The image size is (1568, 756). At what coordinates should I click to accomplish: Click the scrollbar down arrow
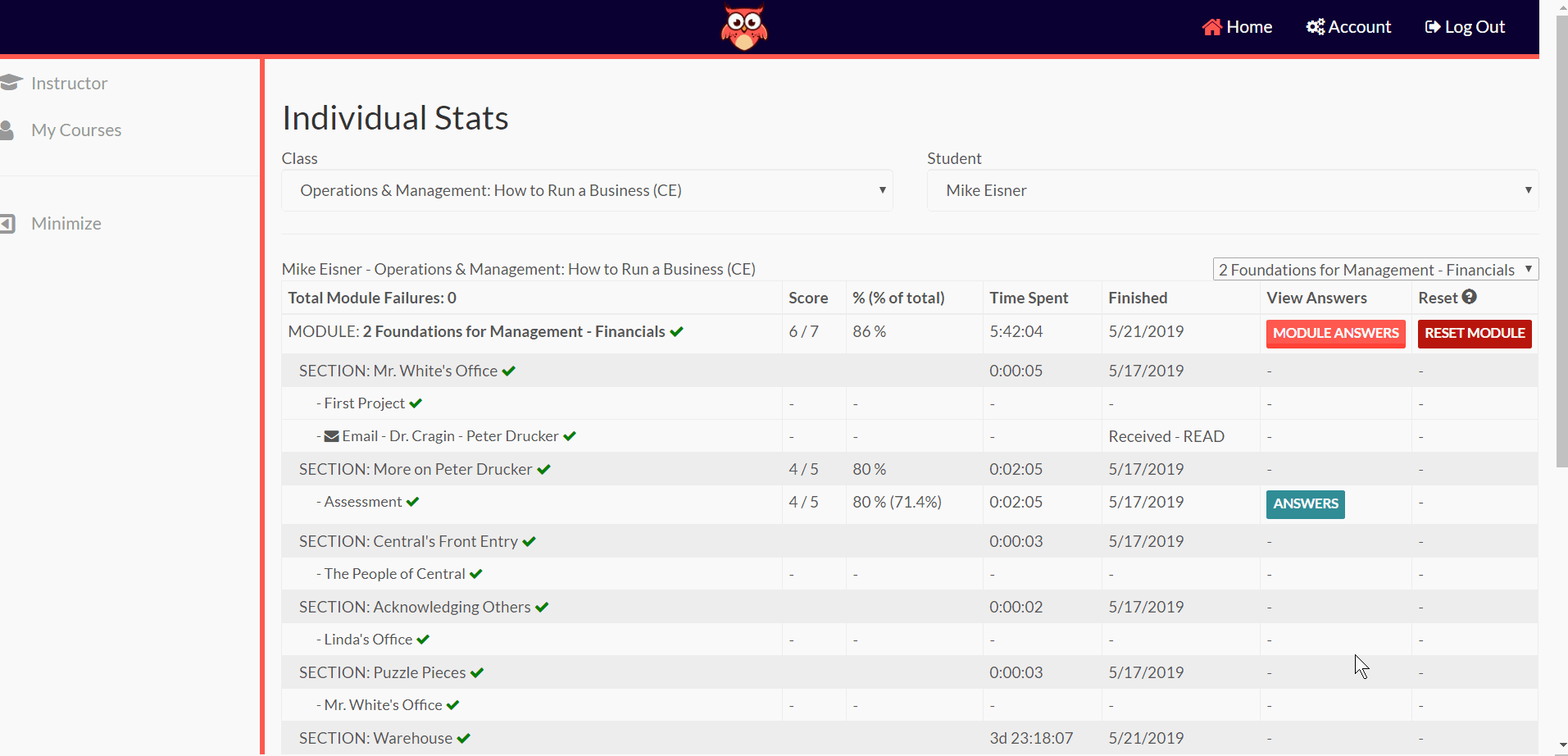[x=1561, y=746]
